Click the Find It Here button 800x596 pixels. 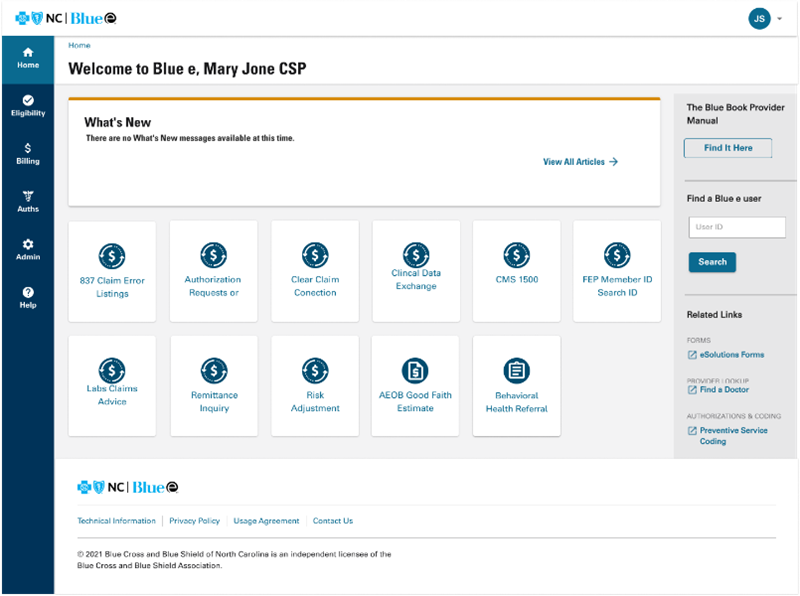[728, 148]
